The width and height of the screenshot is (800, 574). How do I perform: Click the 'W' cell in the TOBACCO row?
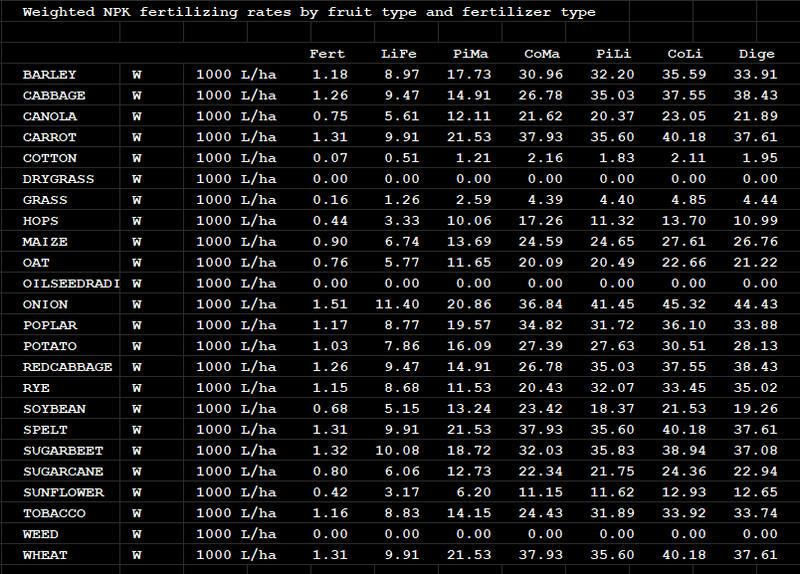point(136,513)
